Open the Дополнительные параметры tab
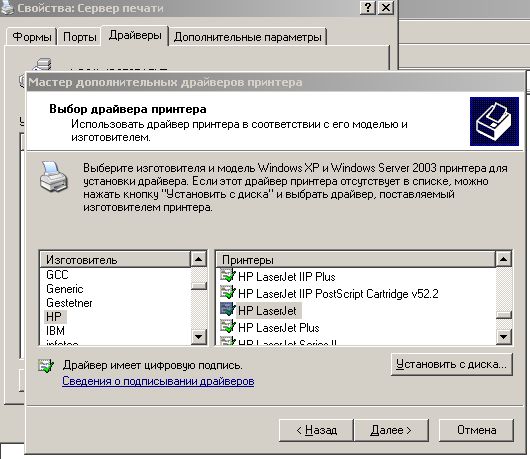 tap(248, 37)
